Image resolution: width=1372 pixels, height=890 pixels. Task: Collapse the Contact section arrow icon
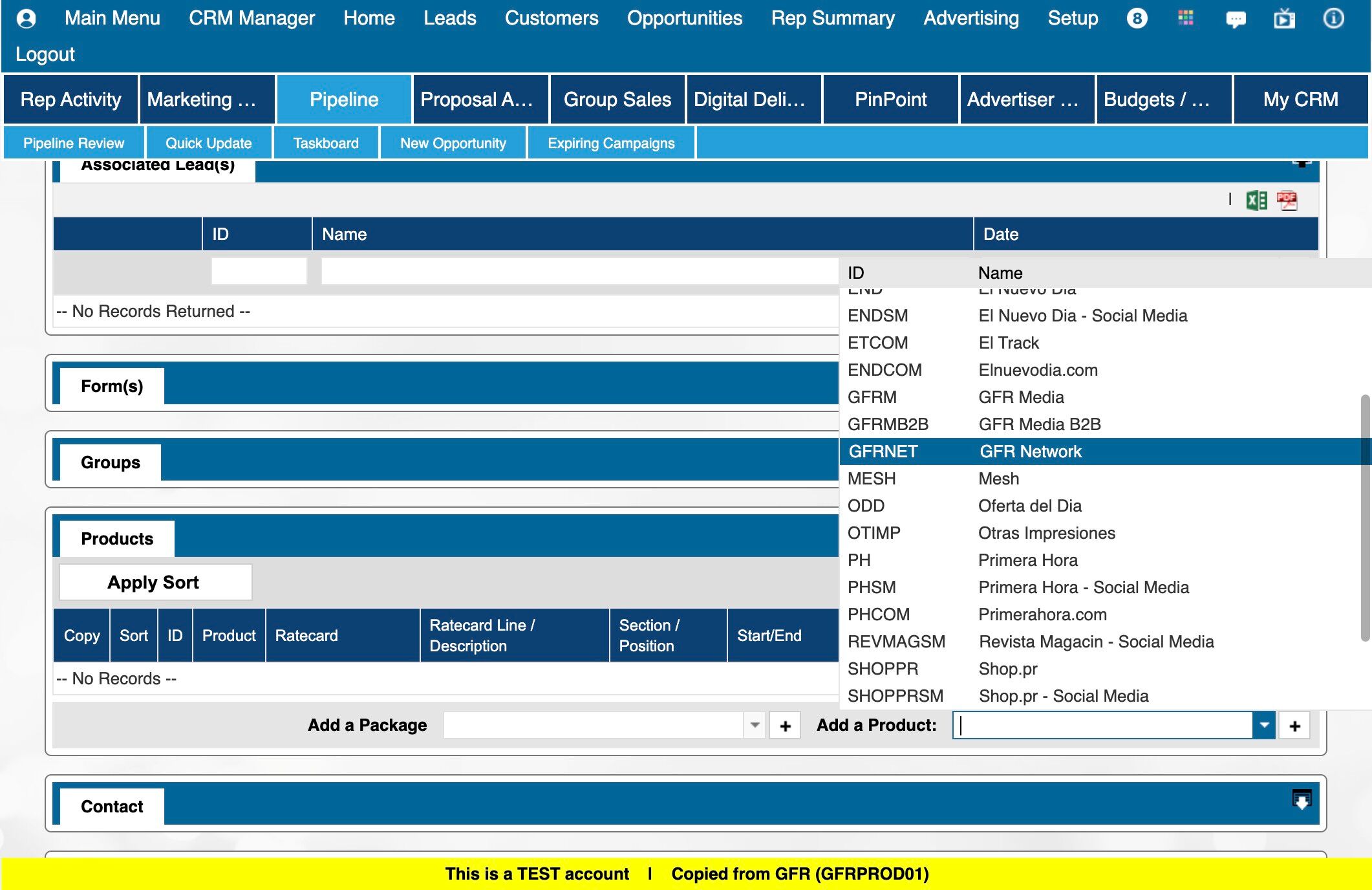pos(1302,800)
